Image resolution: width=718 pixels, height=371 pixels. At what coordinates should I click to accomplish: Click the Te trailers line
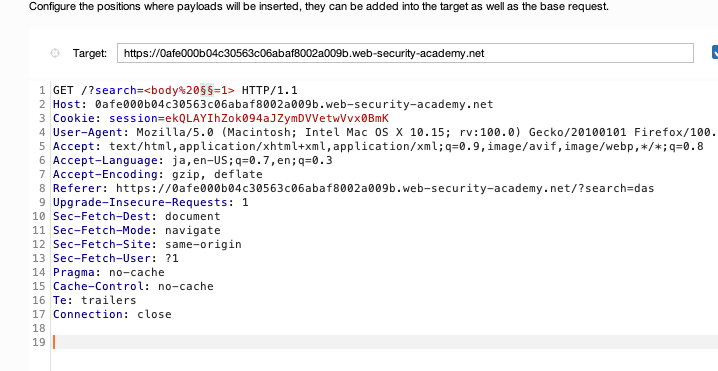(95, 300)
